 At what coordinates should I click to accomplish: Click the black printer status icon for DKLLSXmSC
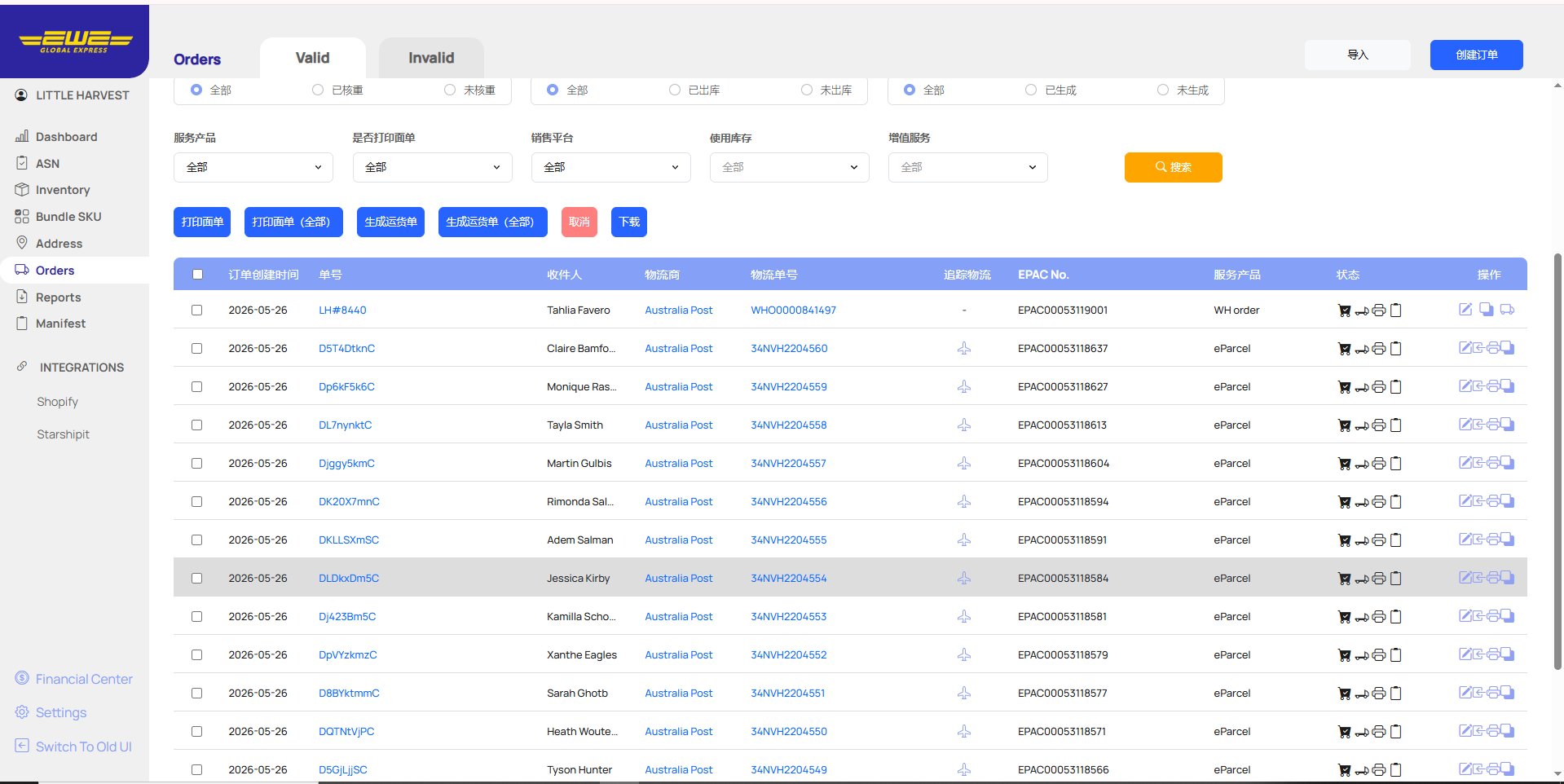click(1379, 540)
